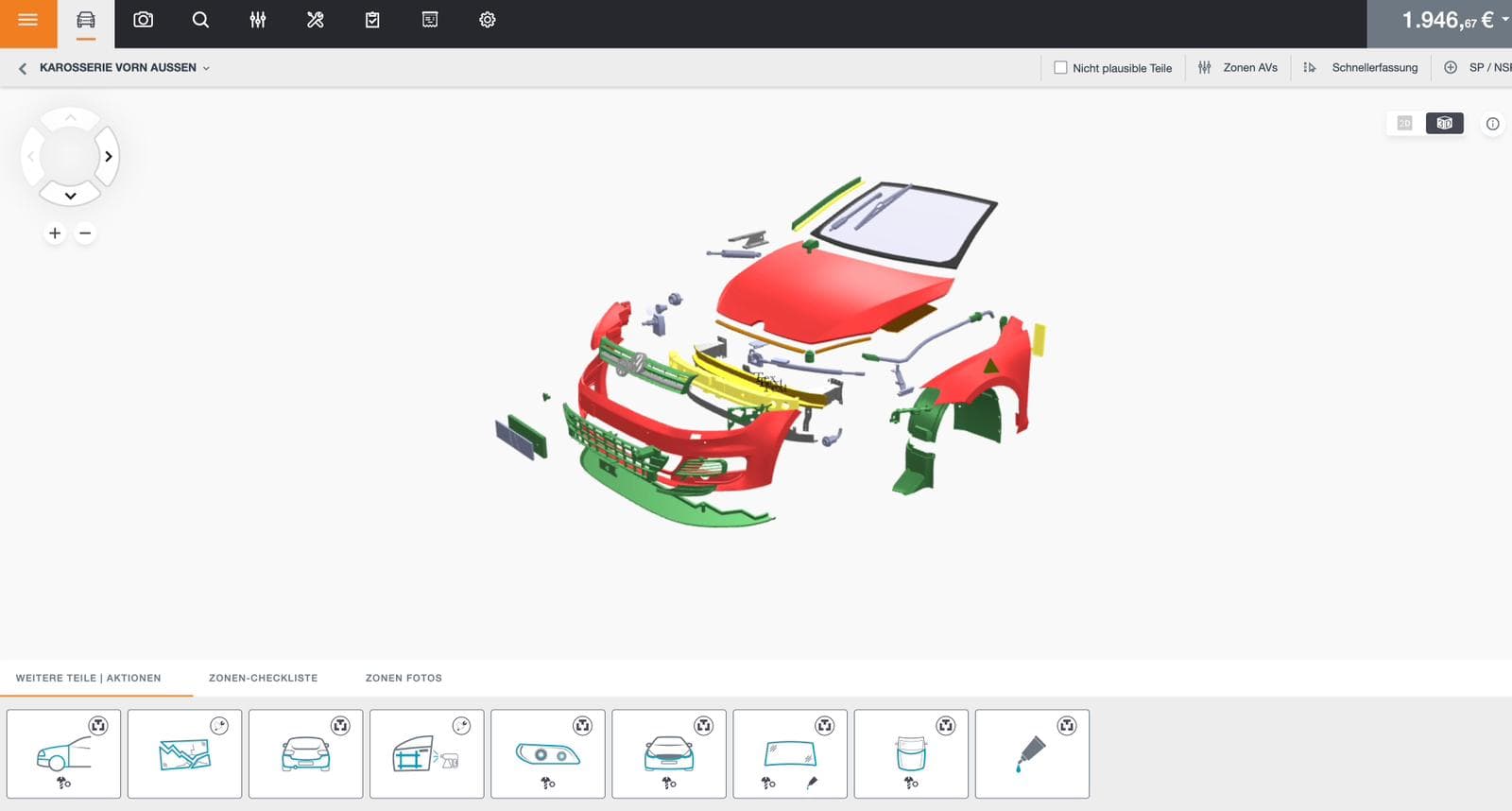Open the hamburger main menu
This screenshot has width=1512, height=811.
click(x=28, y=21)
